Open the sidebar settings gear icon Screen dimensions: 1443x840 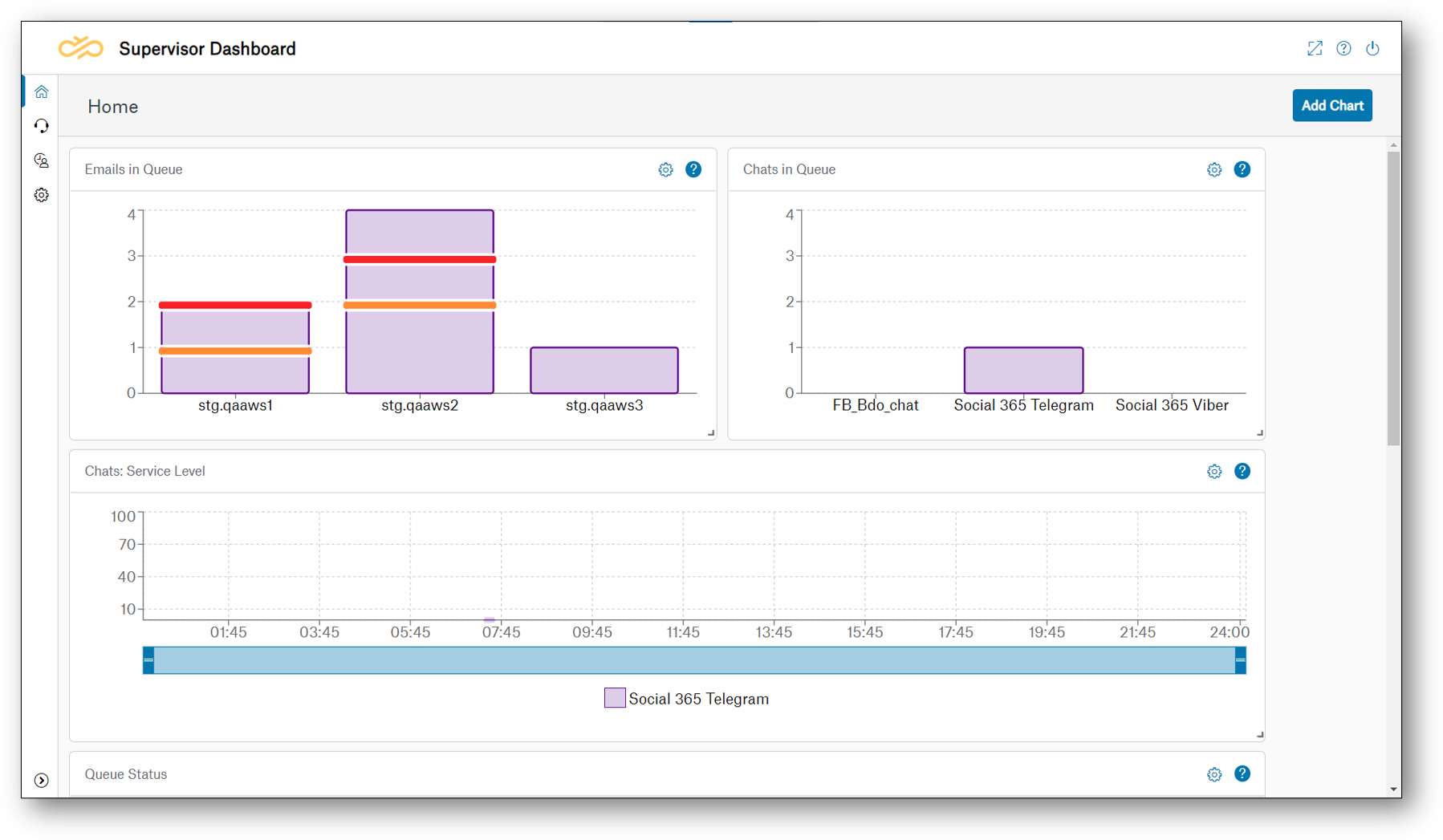coord(42,195)
